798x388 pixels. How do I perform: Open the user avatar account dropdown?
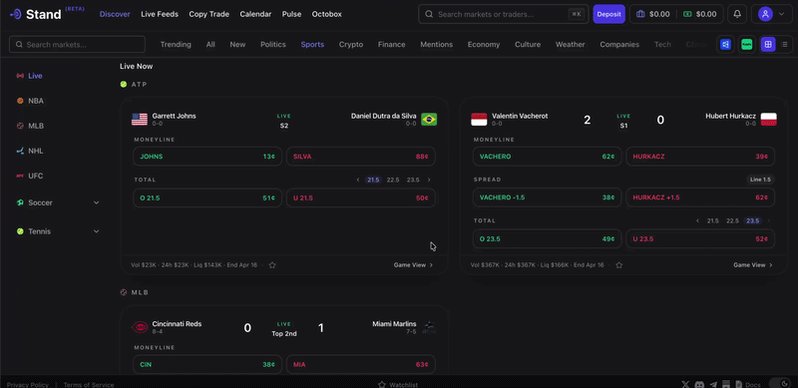click(772, 14)
